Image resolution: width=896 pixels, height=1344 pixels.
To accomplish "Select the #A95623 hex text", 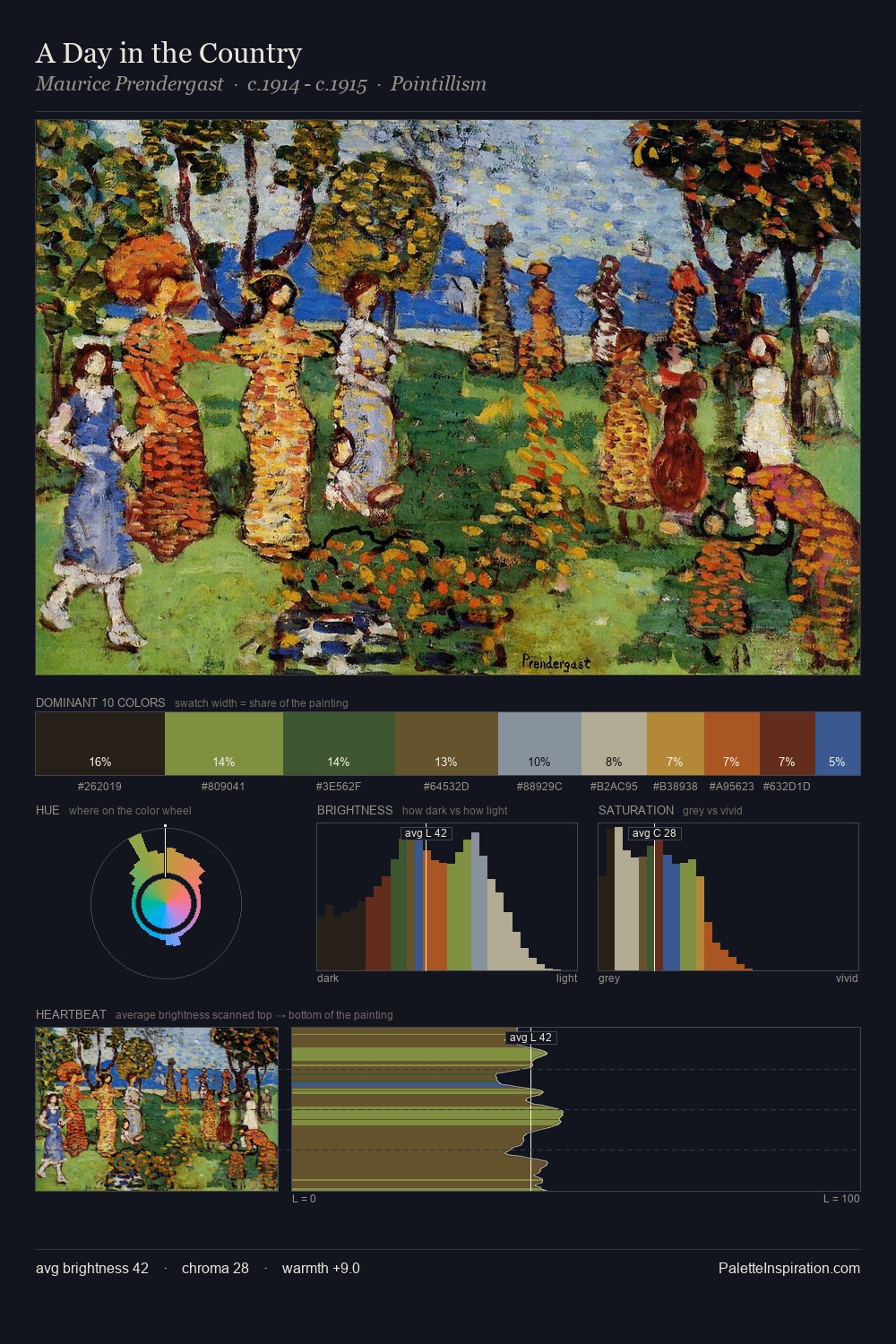I will (x=731, y=787).
